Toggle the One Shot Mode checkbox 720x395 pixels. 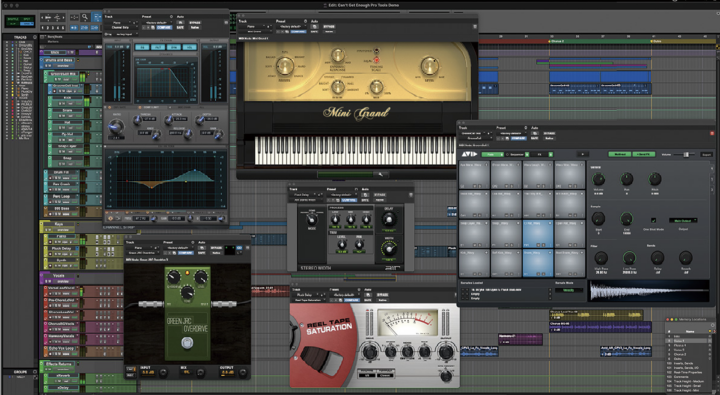653,220
